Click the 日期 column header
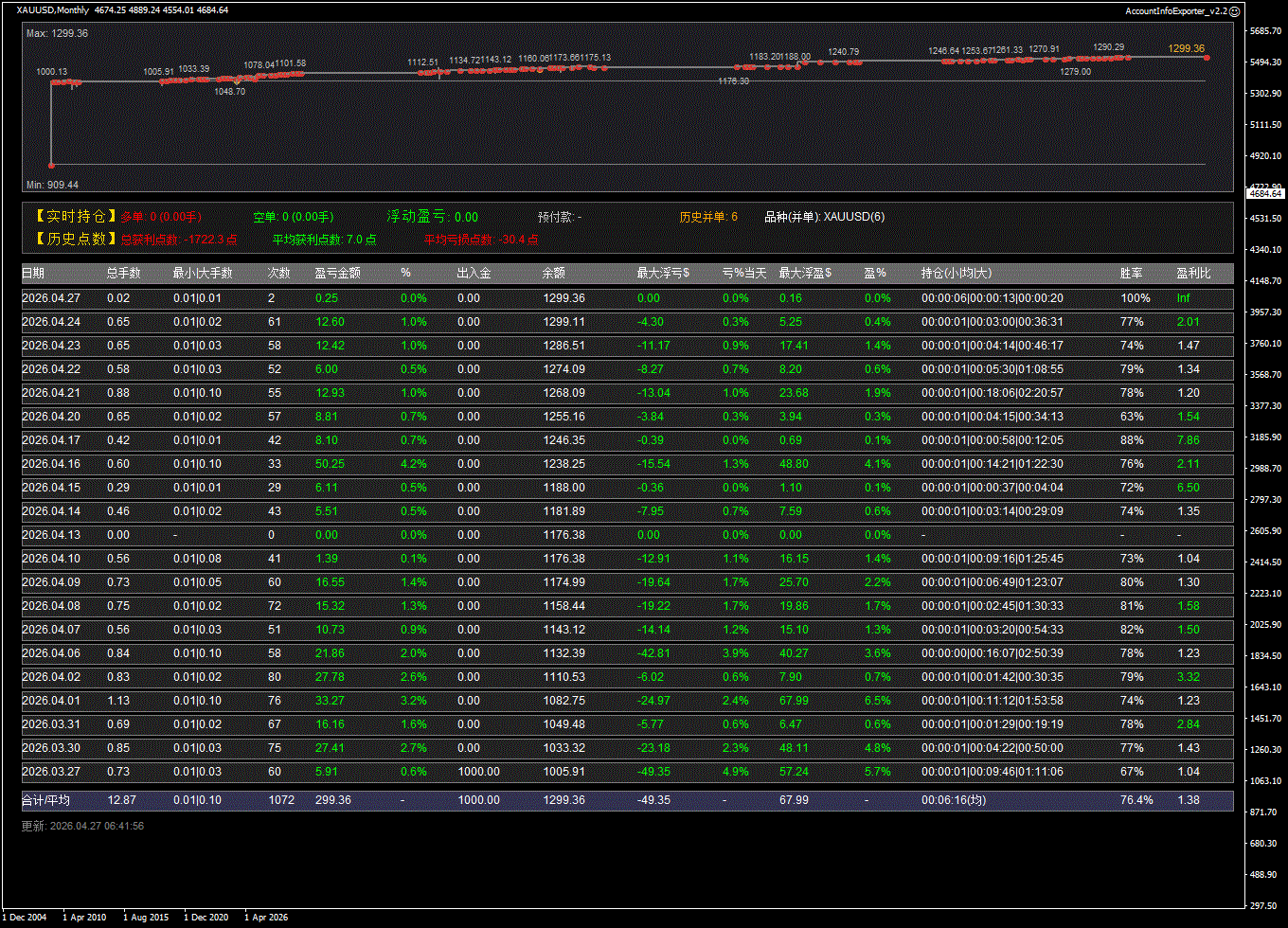 pos(32,274)
